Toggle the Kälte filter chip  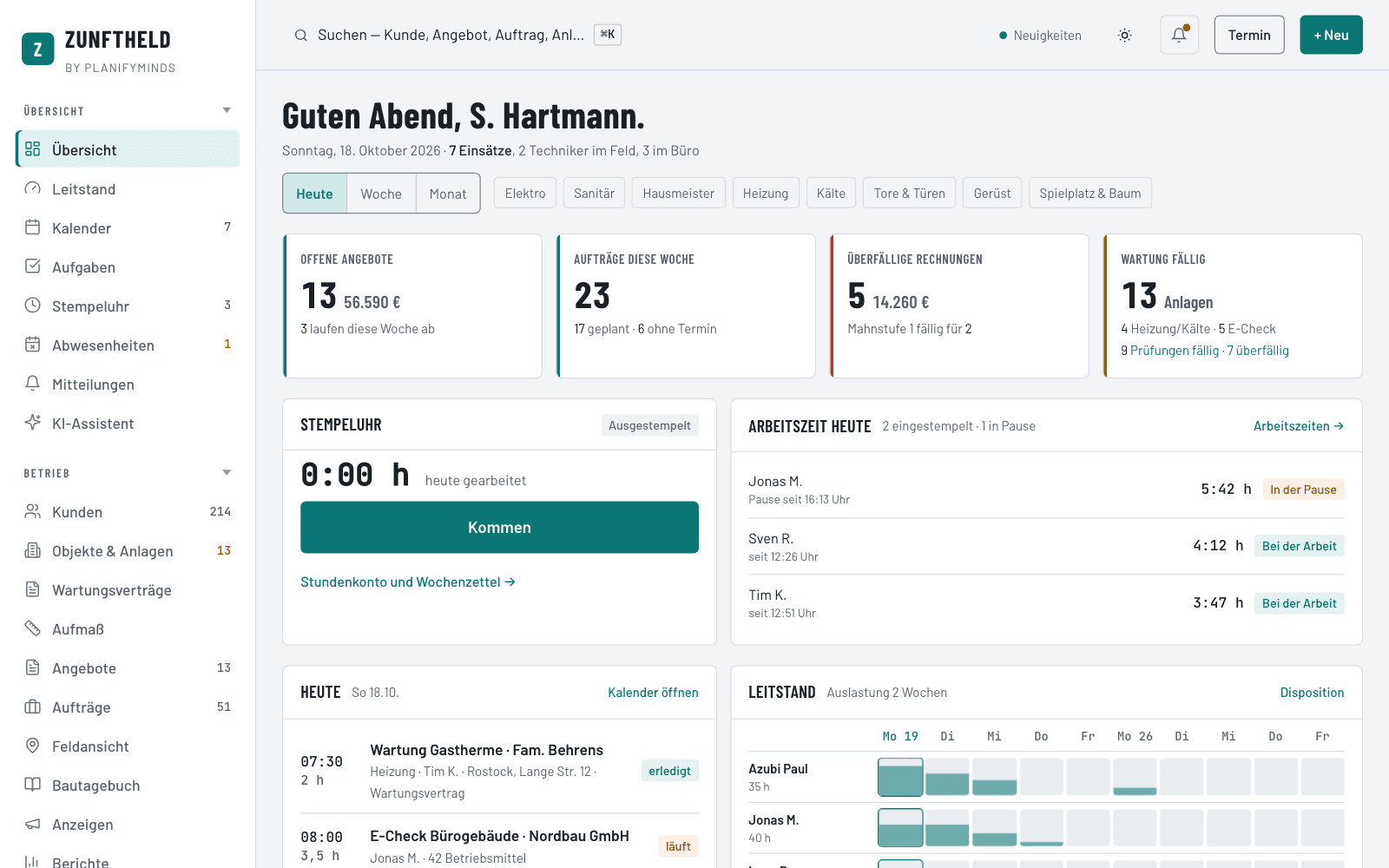[831, 194]
